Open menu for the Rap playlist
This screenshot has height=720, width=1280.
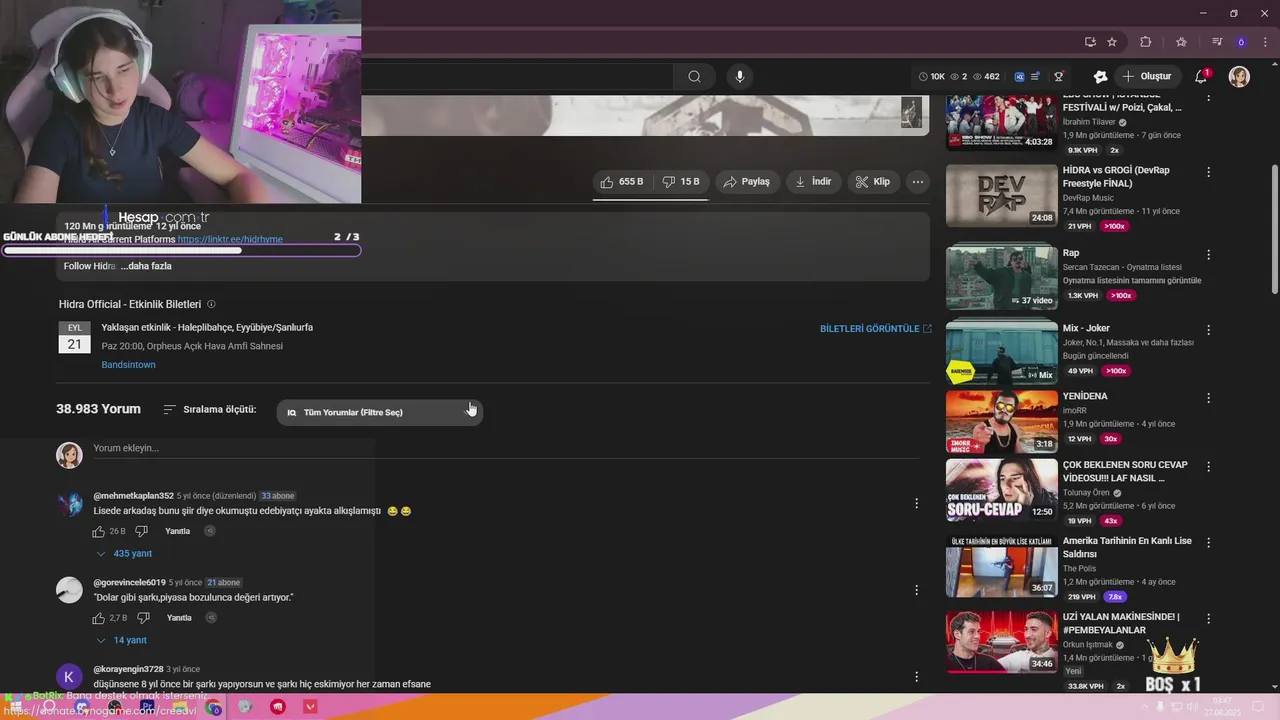[x=1208, y=255]
